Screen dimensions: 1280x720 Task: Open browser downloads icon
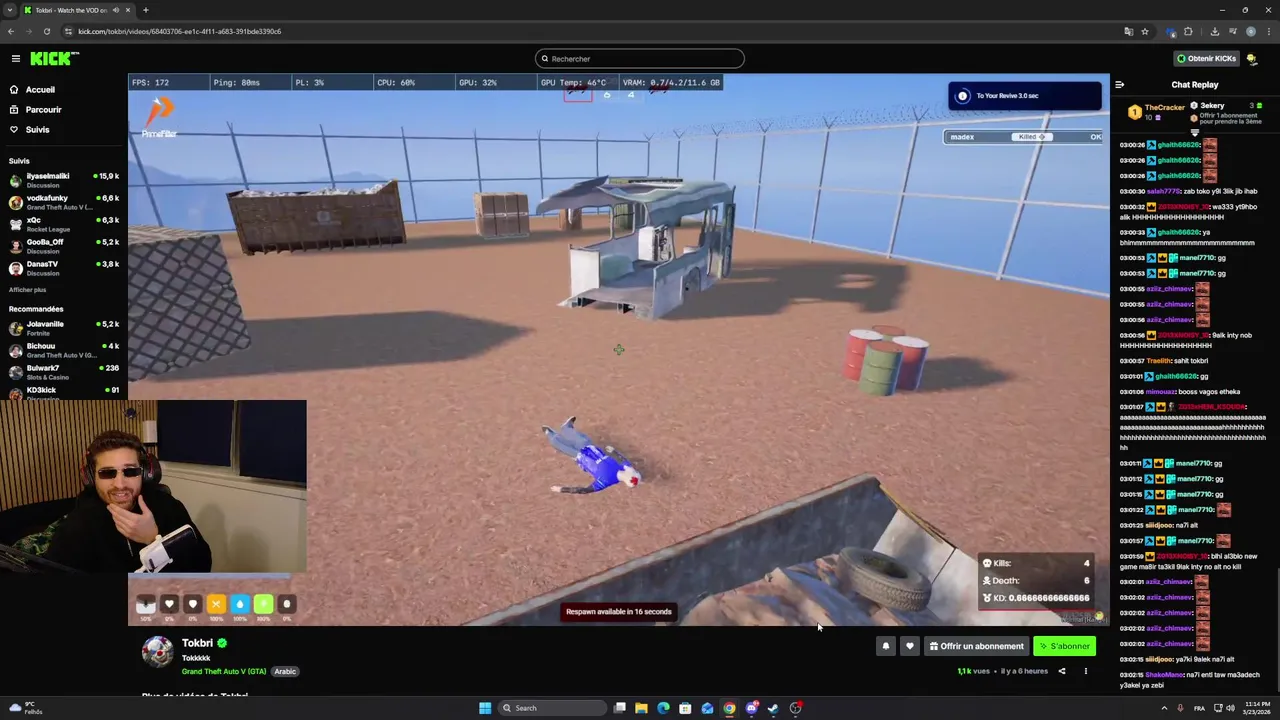pyautogui.click(x=1215, y=31)
